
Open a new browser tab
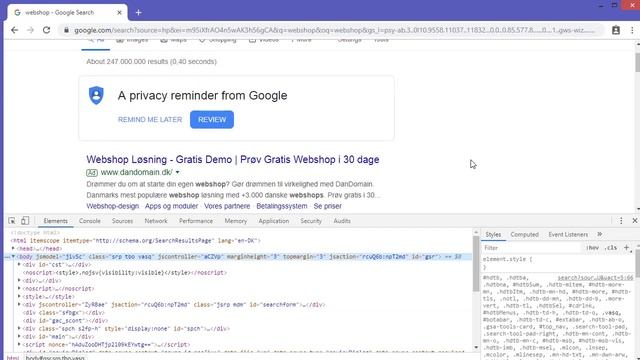click(x=138, y=13)
